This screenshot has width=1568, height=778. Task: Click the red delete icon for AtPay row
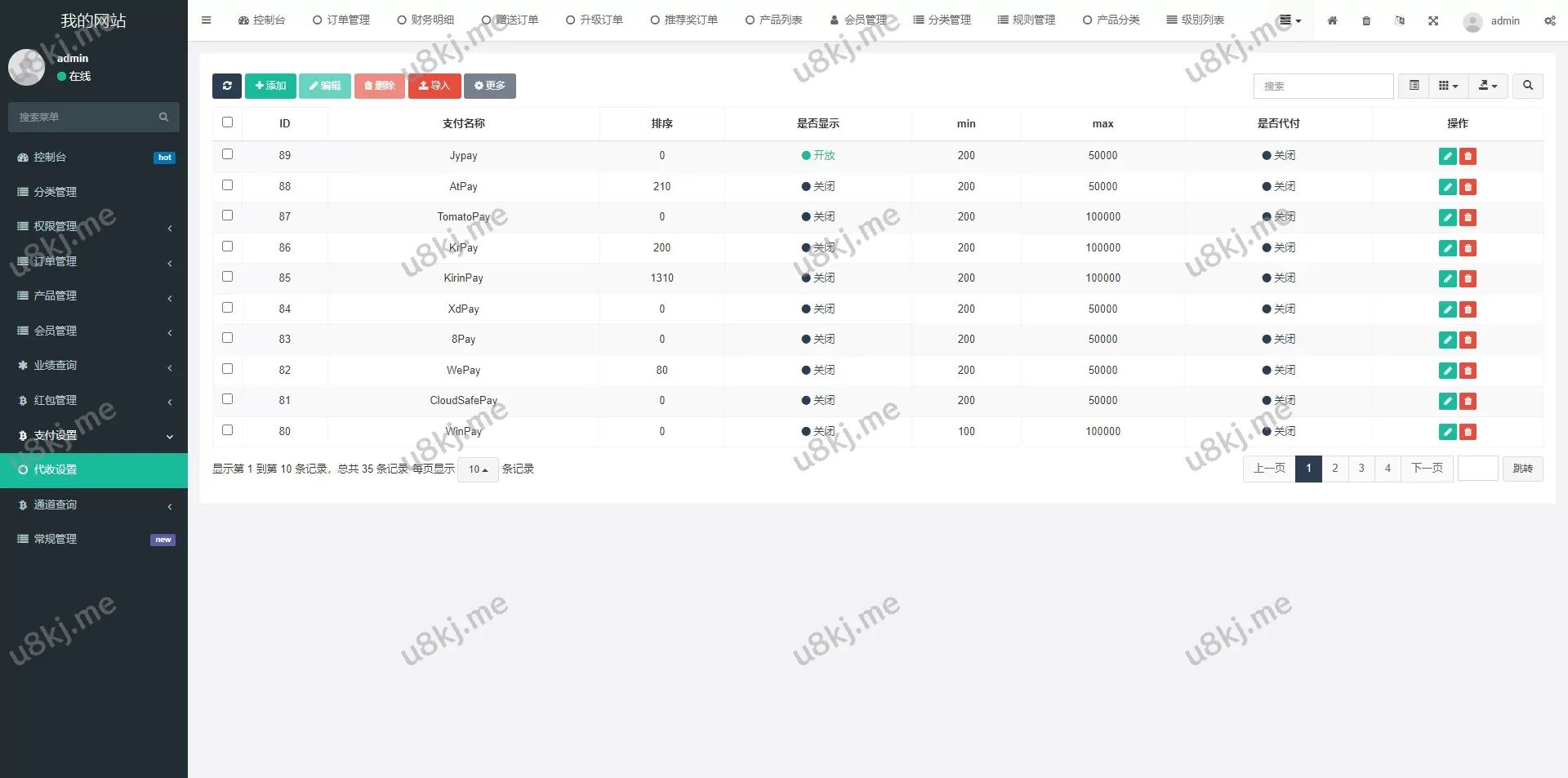tap(1468, 188)
